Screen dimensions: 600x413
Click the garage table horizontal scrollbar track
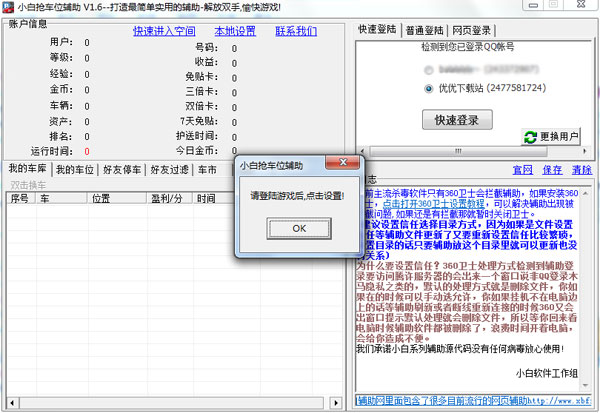click(x=172, y=403)
